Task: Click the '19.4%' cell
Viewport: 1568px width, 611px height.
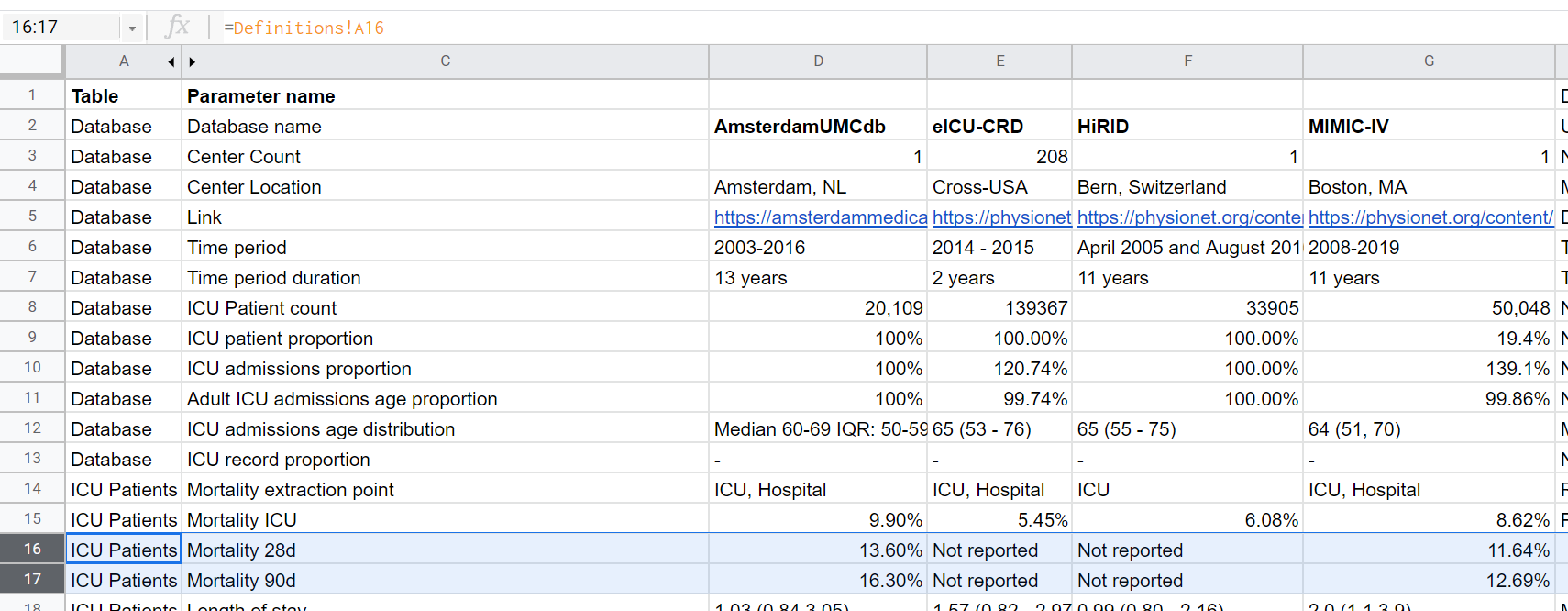Action: pos(1429,338)
